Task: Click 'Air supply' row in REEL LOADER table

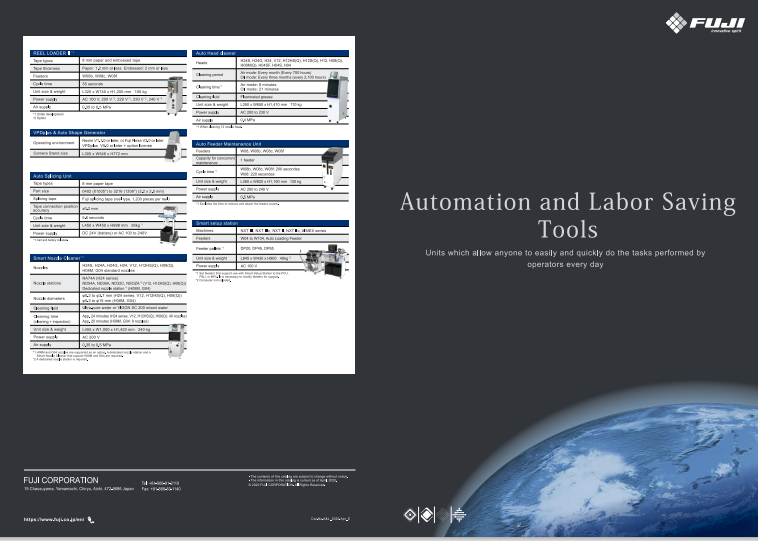Action: click(108, 107)
